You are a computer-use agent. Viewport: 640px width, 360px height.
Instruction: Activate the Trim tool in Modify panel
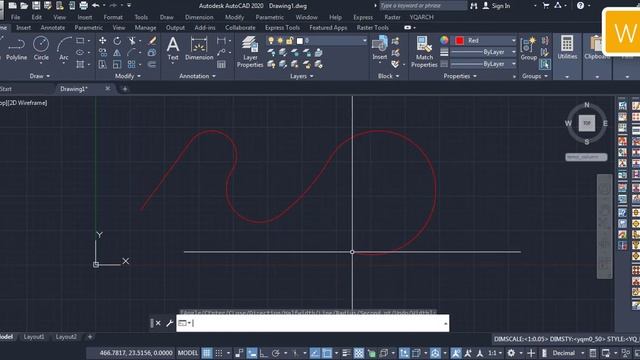pos(131,40)
